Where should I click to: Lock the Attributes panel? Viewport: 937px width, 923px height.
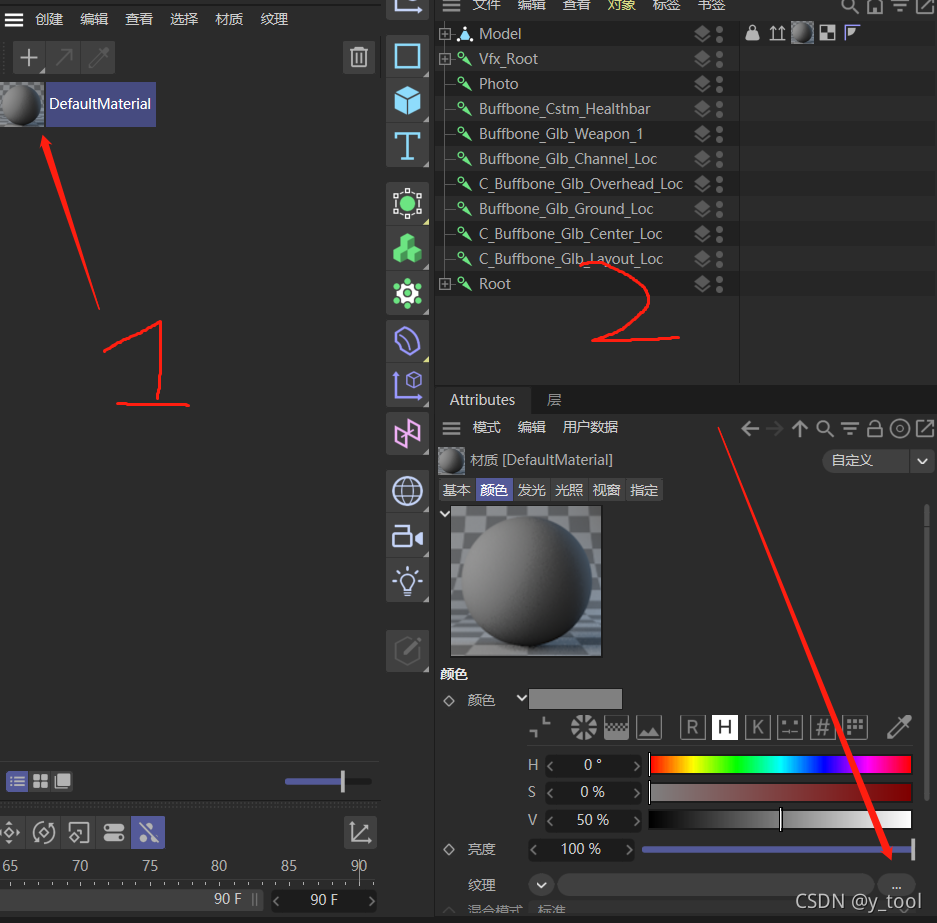tap(875, 428)
